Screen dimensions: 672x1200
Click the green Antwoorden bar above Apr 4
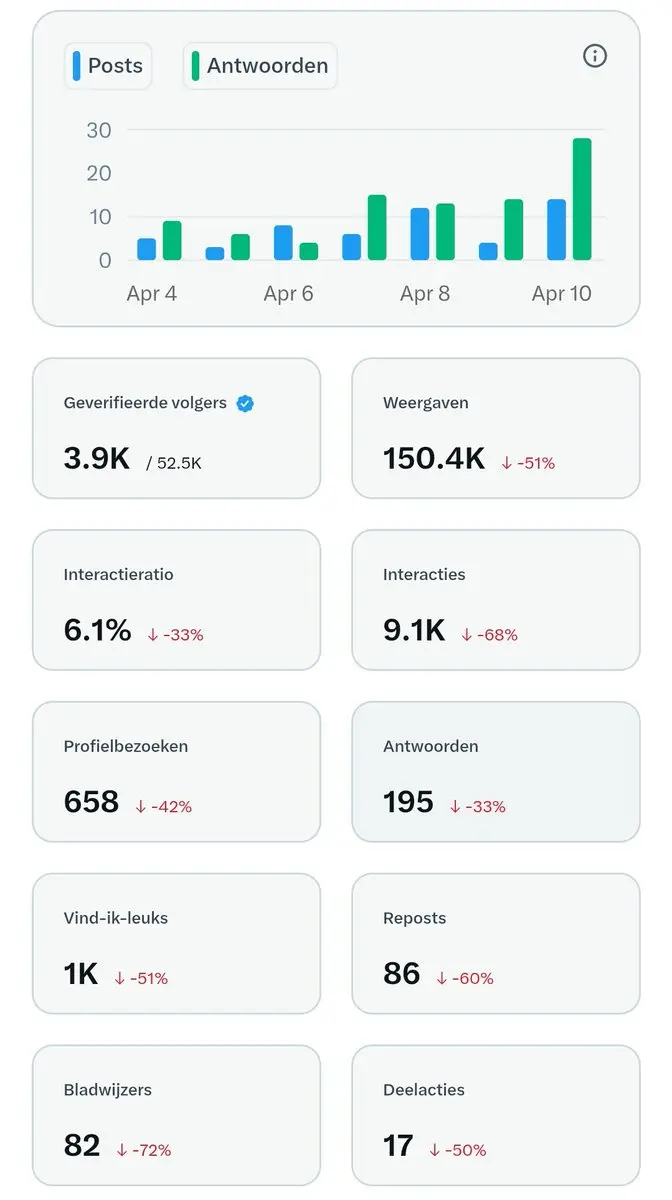click(172, 241)
